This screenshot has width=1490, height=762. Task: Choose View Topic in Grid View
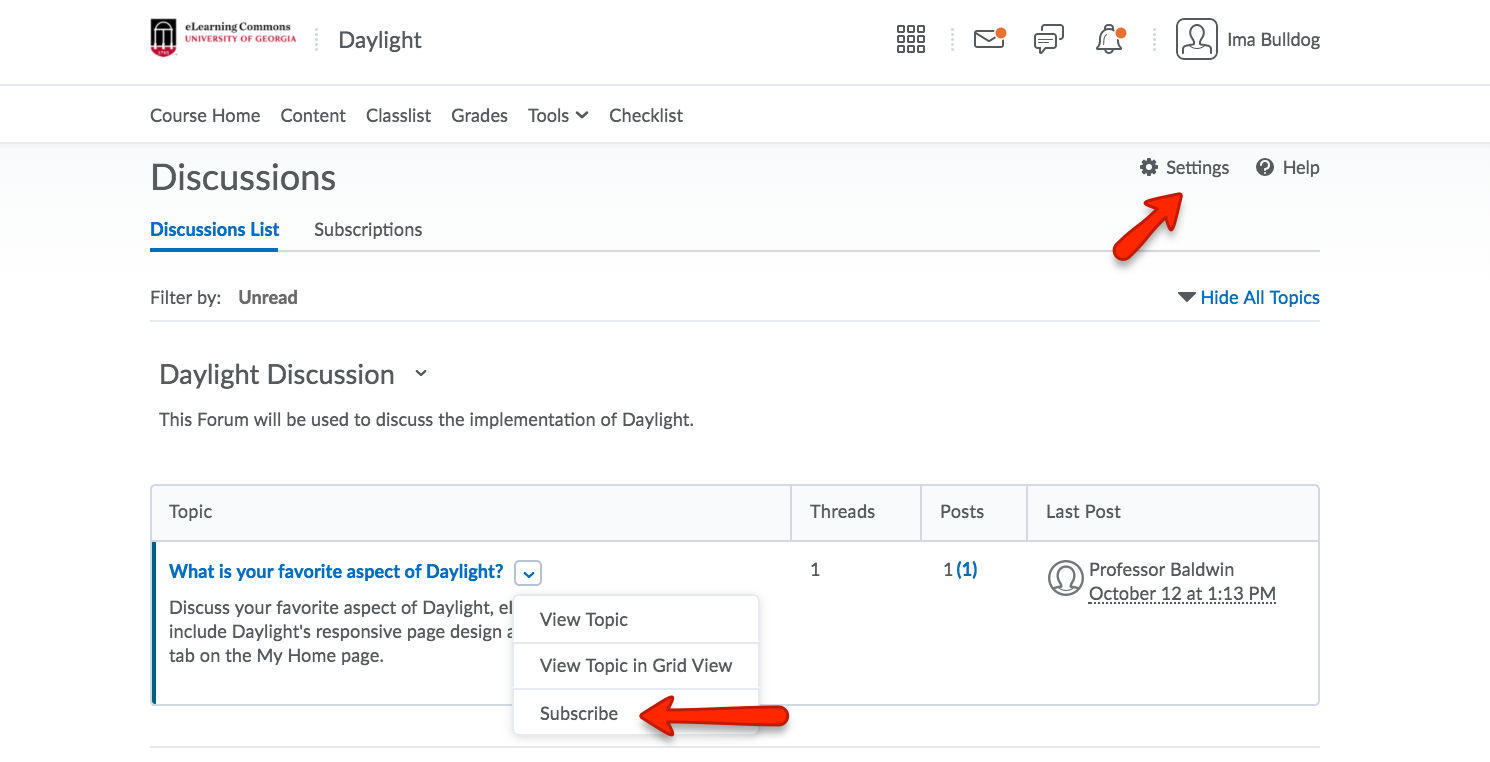[636, 665]
